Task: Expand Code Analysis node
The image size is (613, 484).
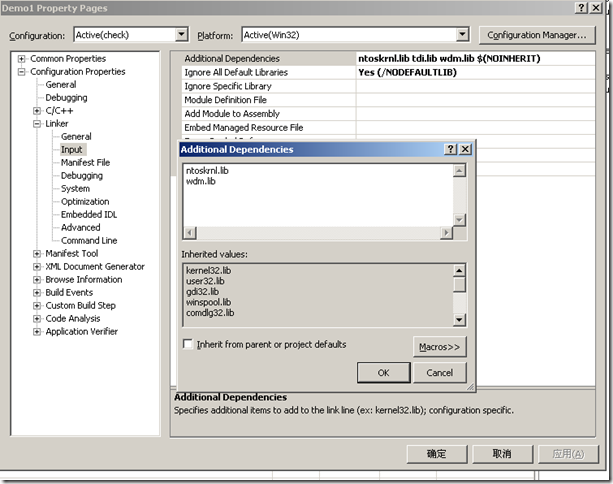Action: (x=37, y=319)
